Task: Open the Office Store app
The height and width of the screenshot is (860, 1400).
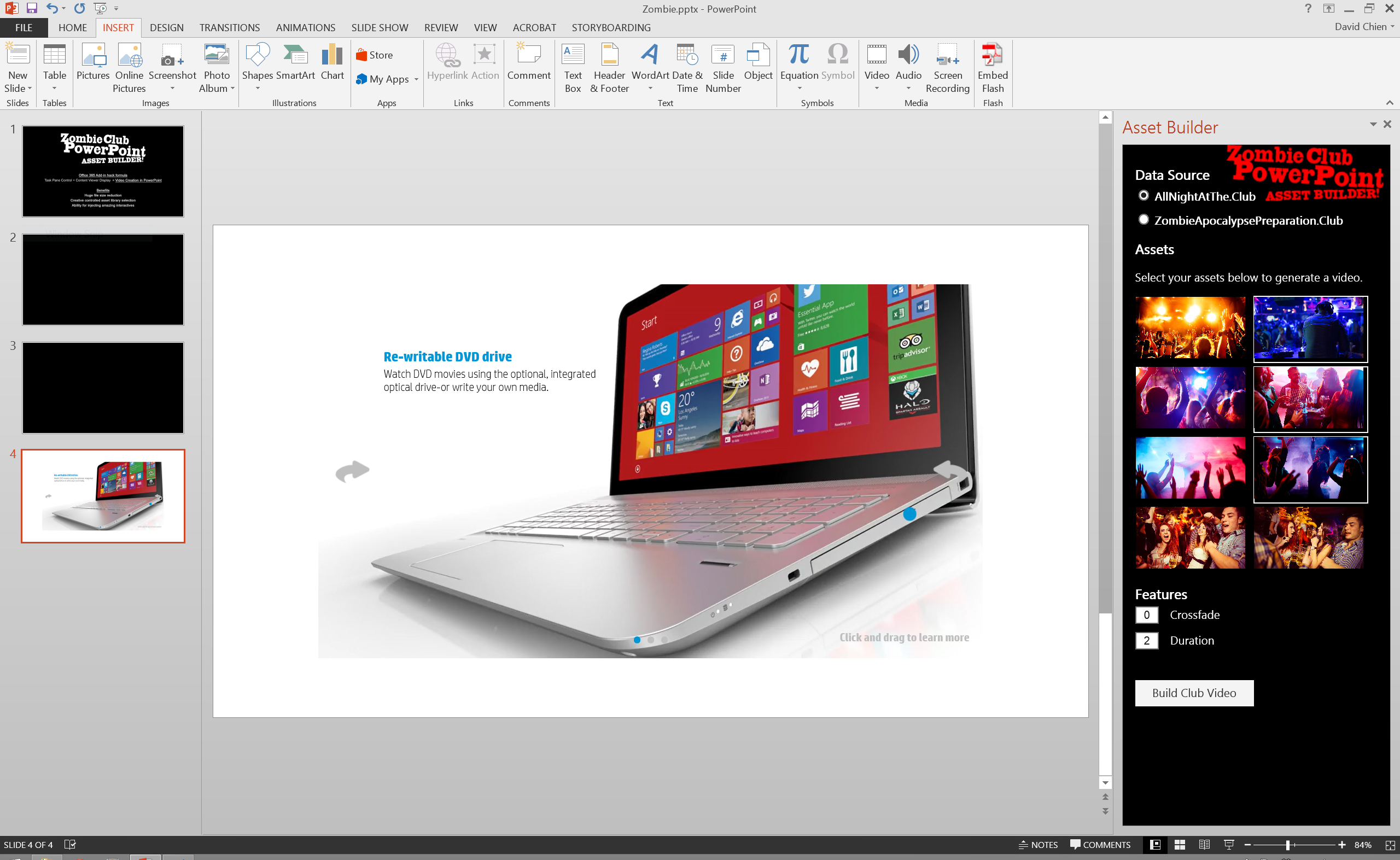Action: pyautogui.click(x=374, y=55)
